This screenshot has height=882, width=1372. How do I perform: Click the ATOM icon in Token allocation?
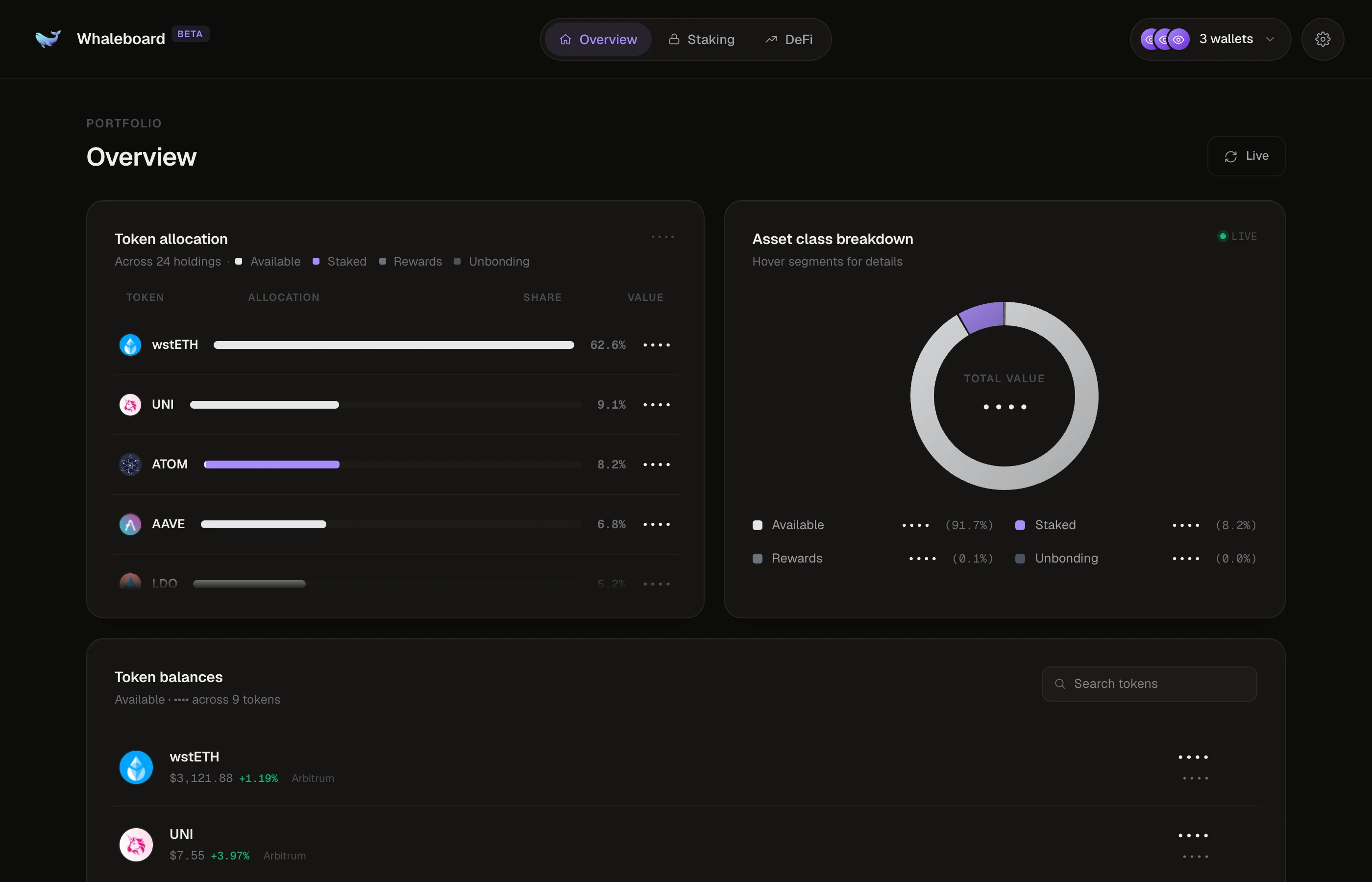(x=130, y=464)
